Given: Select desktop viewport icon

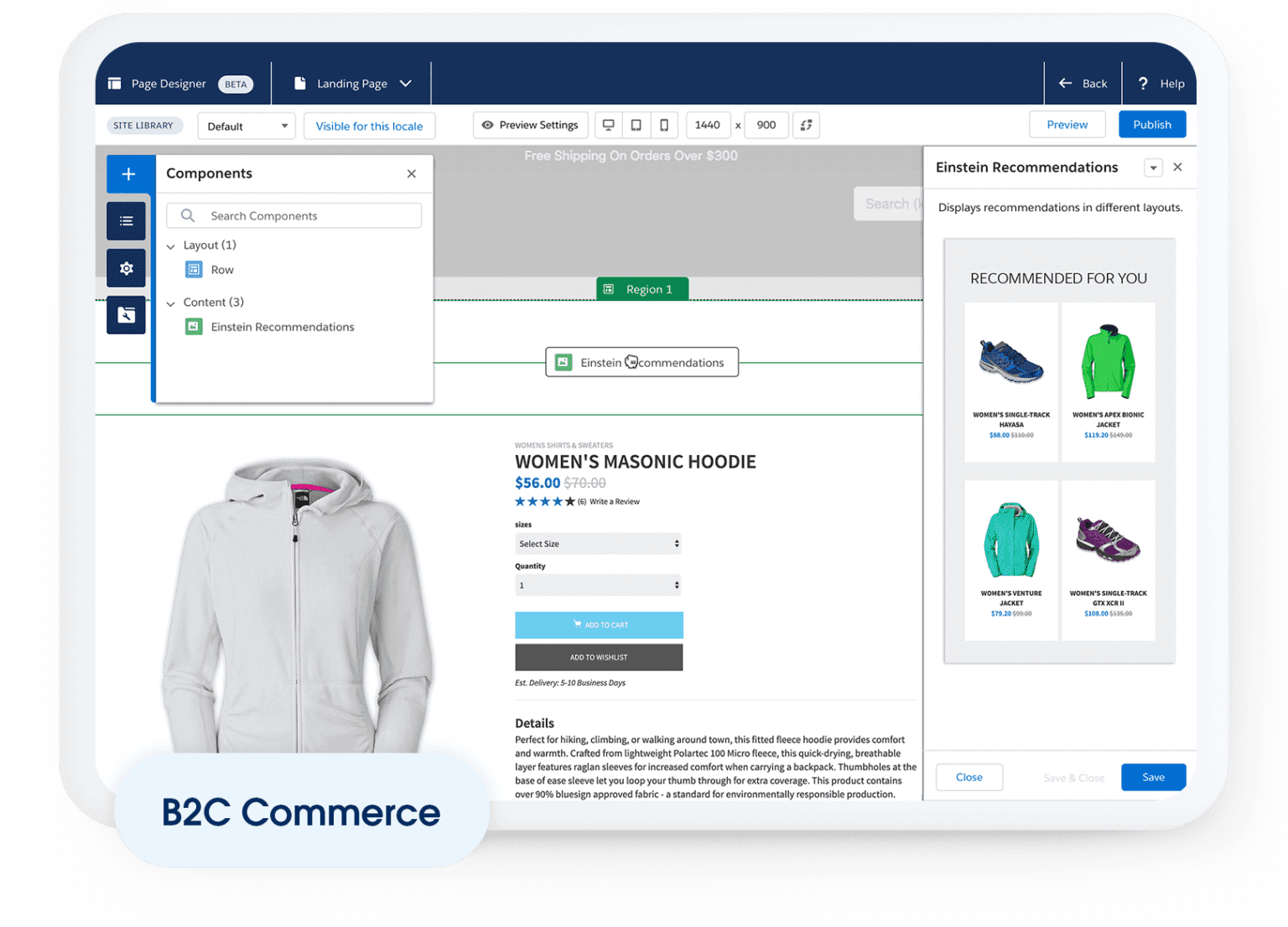Looking at the screenshot, I should pyautogui.click(x=609, y=125).
